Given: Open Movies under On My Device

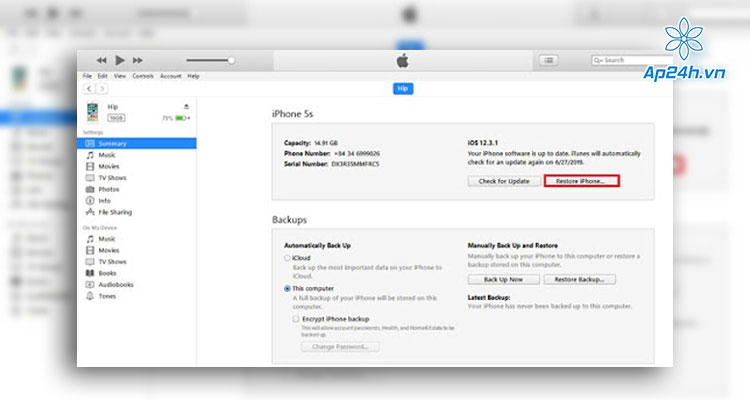Looking at the screenshot, I should 109,250.
